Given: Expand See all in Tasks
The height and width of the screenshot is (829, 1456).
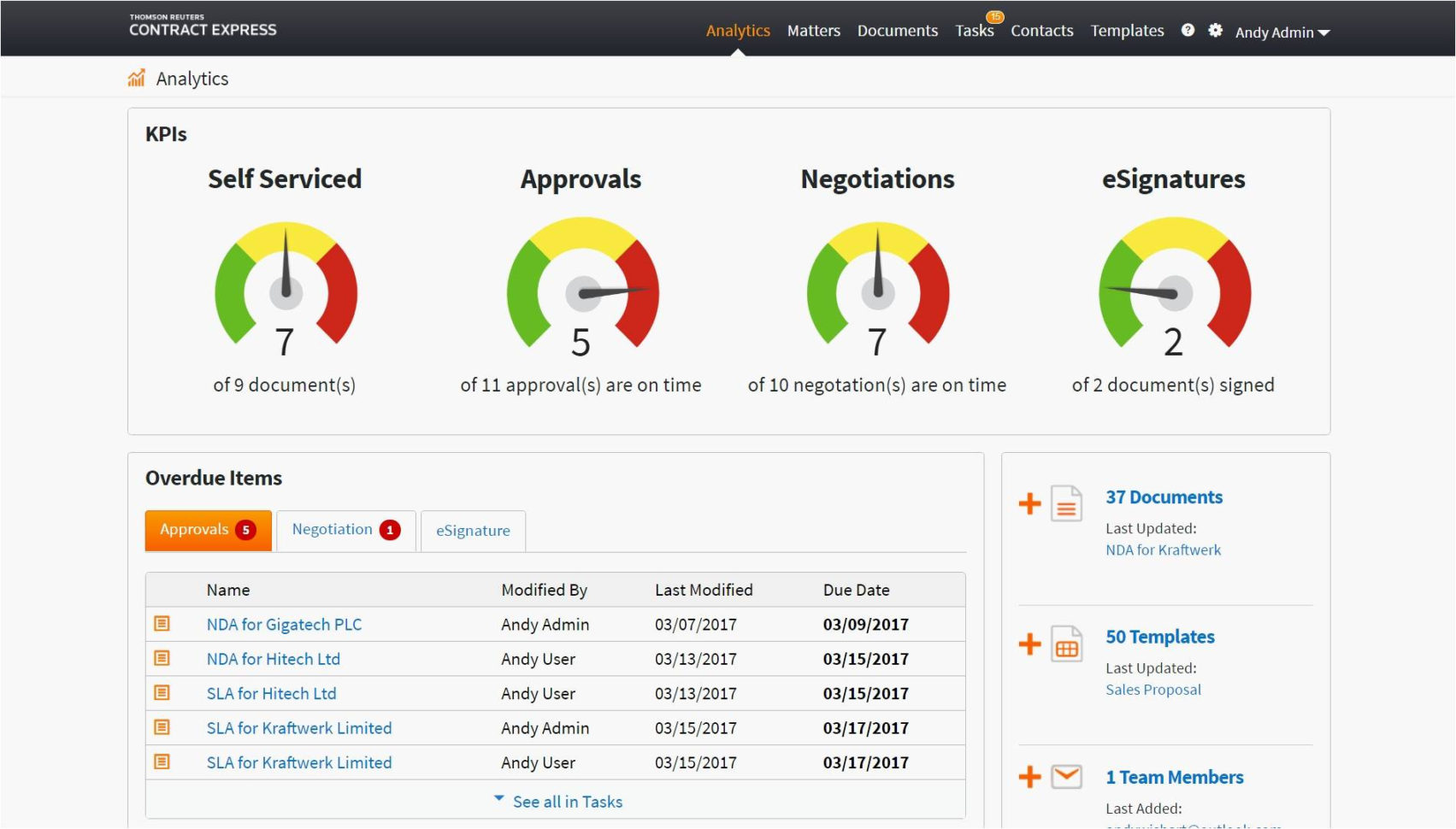Looking at the screenshot, I should [567, 802].
